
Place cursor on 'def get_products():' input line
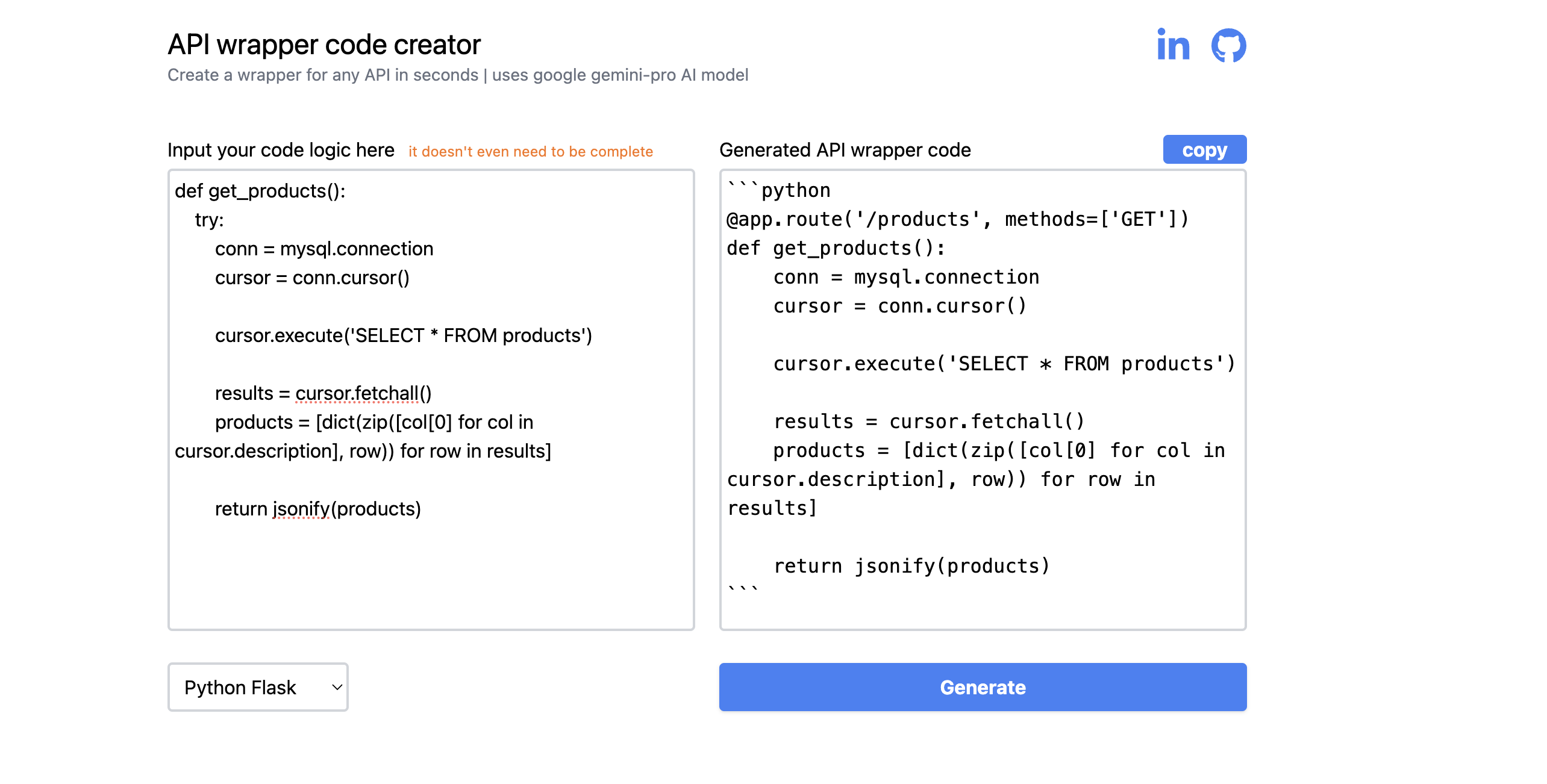point(260,191)
